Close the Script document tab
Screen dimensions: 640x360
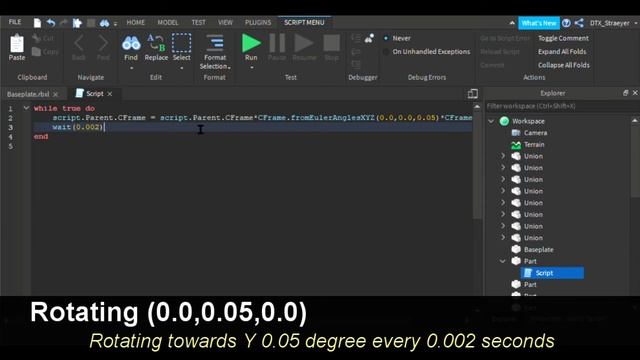(x=110, y=94)
